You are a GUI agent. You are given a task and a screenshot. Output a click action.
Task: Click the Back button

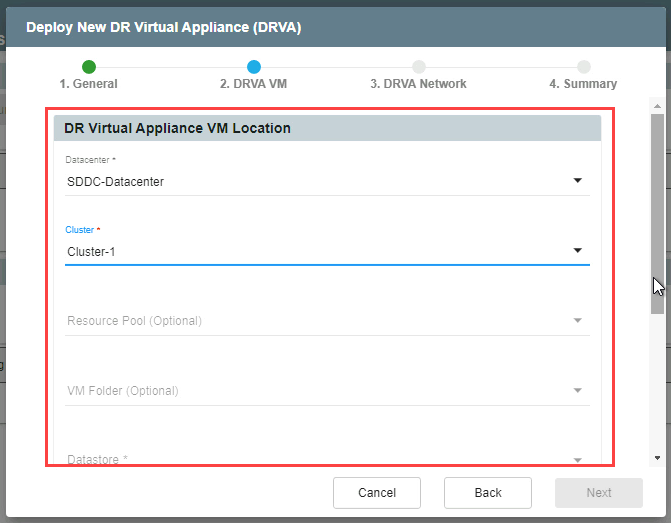(x=487, y=493)
